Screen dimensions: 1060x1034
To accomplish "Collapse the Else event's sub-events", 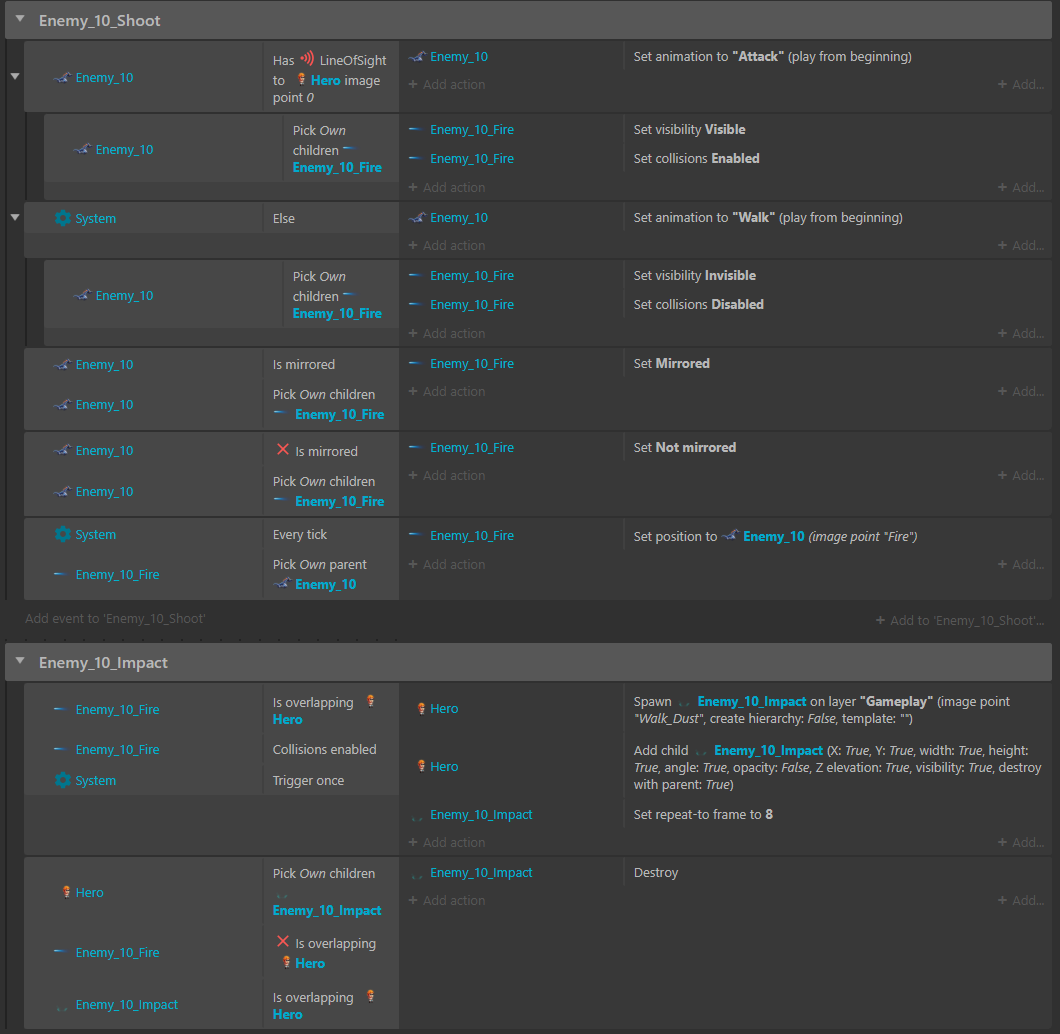I will click(x=15, y=218).
